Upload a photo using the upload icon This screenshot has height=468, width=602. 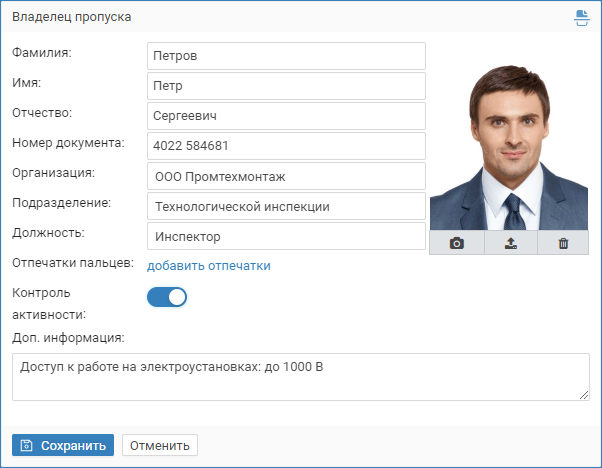point(510,243)
